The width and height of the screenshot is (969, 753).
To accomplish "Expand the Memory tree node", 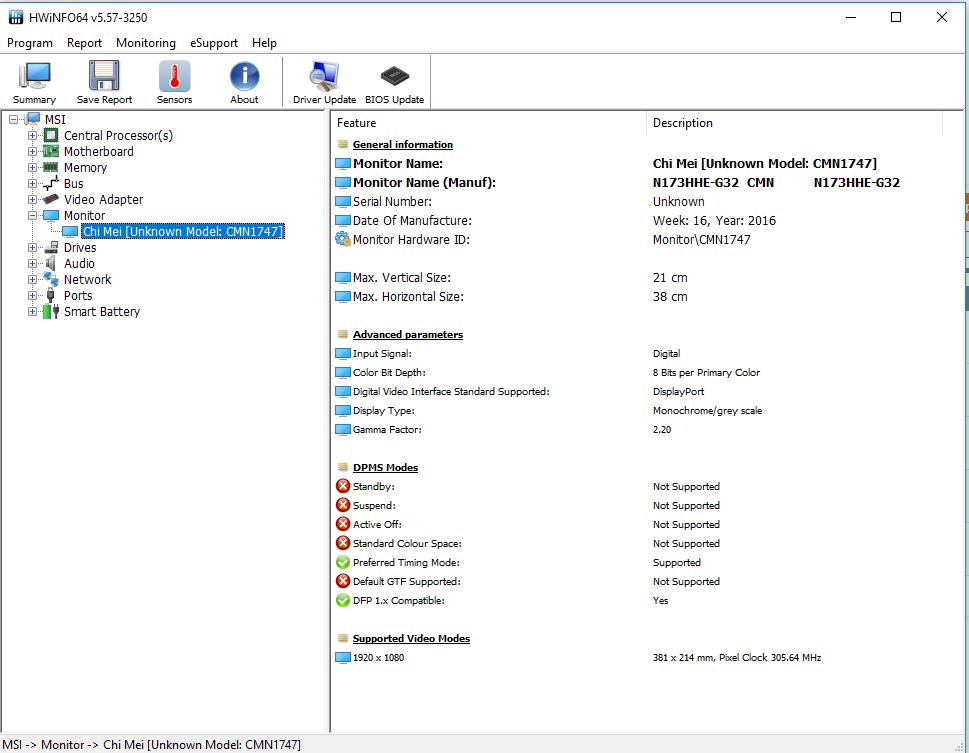I will 32,168.
